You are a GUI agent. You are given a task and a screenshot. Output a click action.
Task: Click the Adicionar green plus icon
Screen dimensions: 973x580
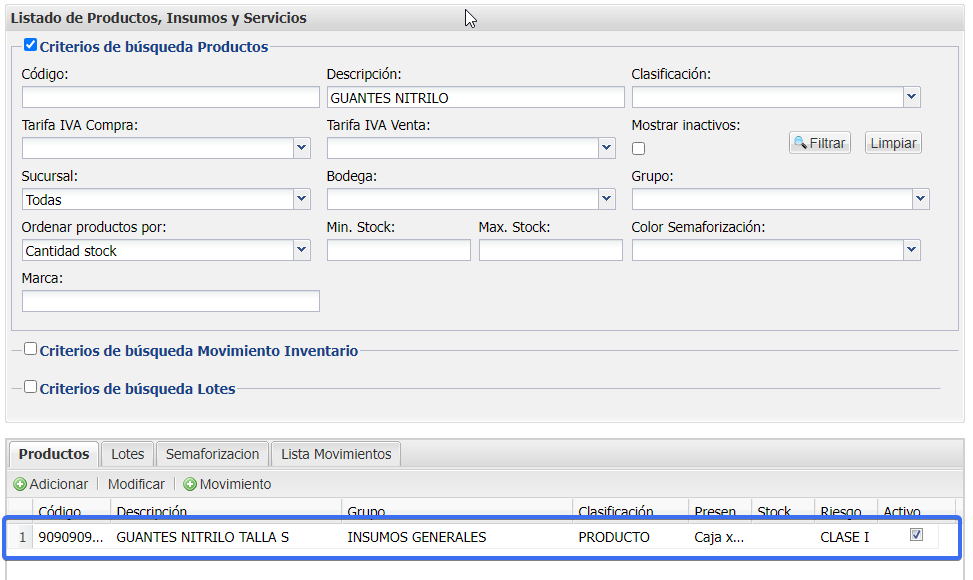click(x=20, y=484)
